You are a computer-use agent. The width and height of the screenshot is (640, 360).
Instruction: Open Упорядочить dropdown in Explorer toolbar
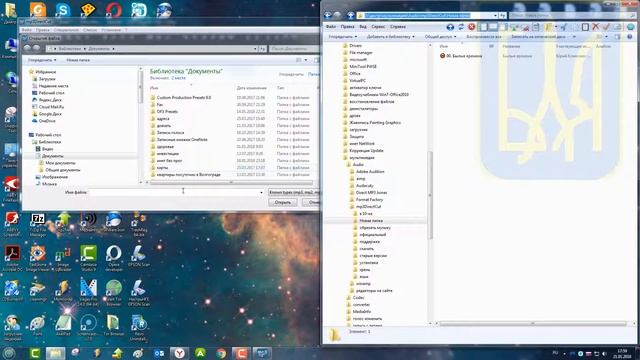pos(342,37)
